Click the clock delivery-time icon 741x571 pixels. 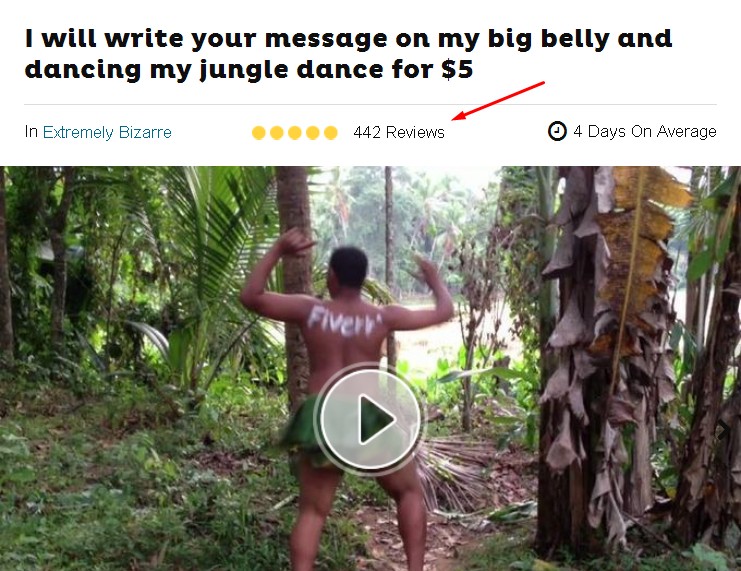click(557, 131)
